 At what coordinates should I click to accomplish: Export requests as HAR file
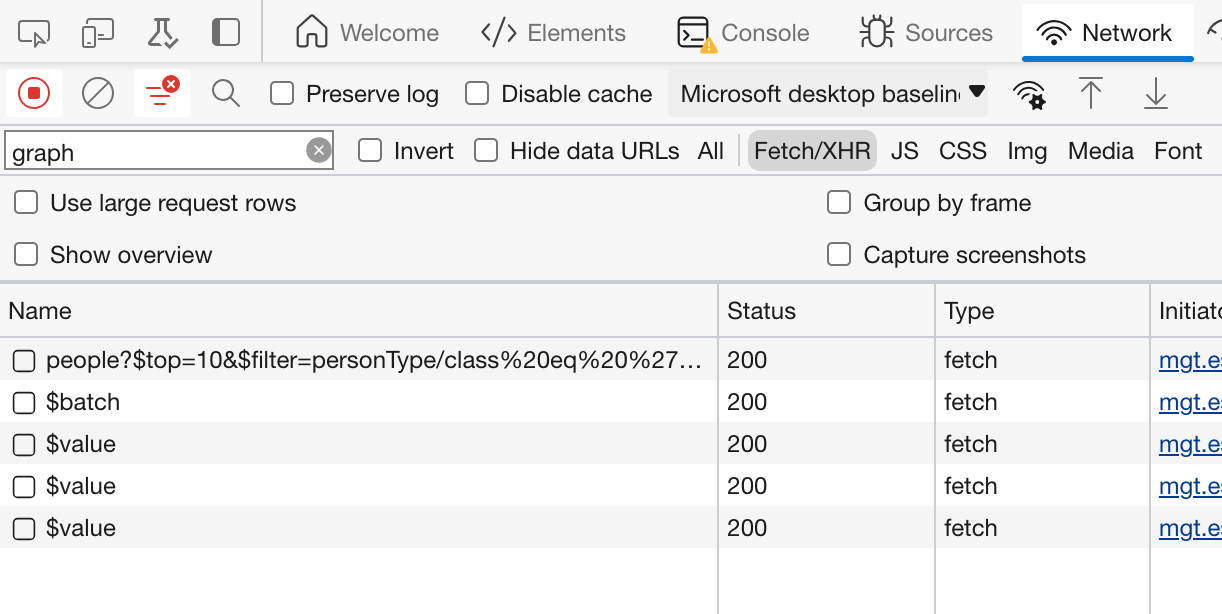[1155, 93]
